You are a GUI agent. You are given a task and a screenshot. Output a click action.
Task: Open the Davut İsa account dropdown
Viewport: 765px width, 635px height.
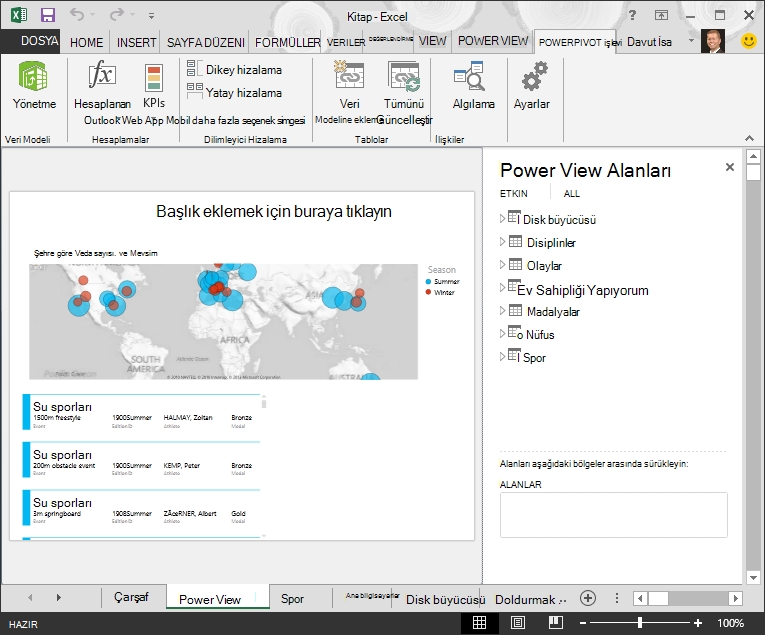(x=691, y=41)
